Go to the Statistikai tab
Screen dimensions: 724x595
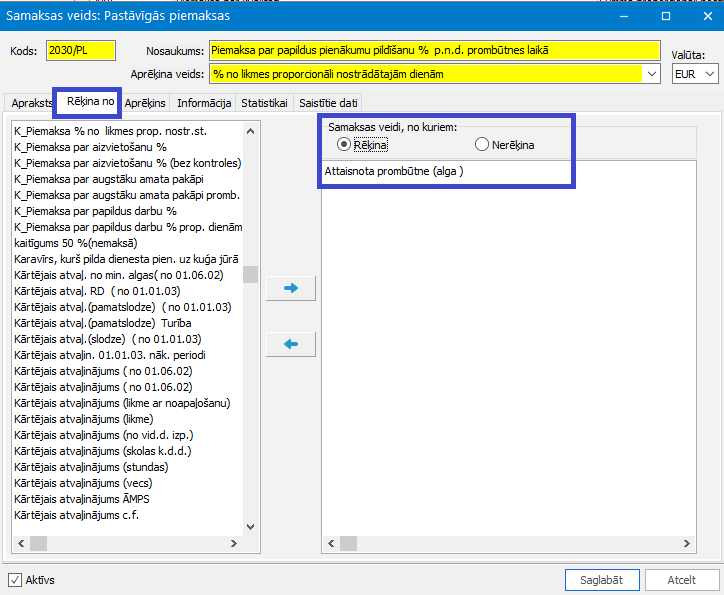click(x=265, y=103)
